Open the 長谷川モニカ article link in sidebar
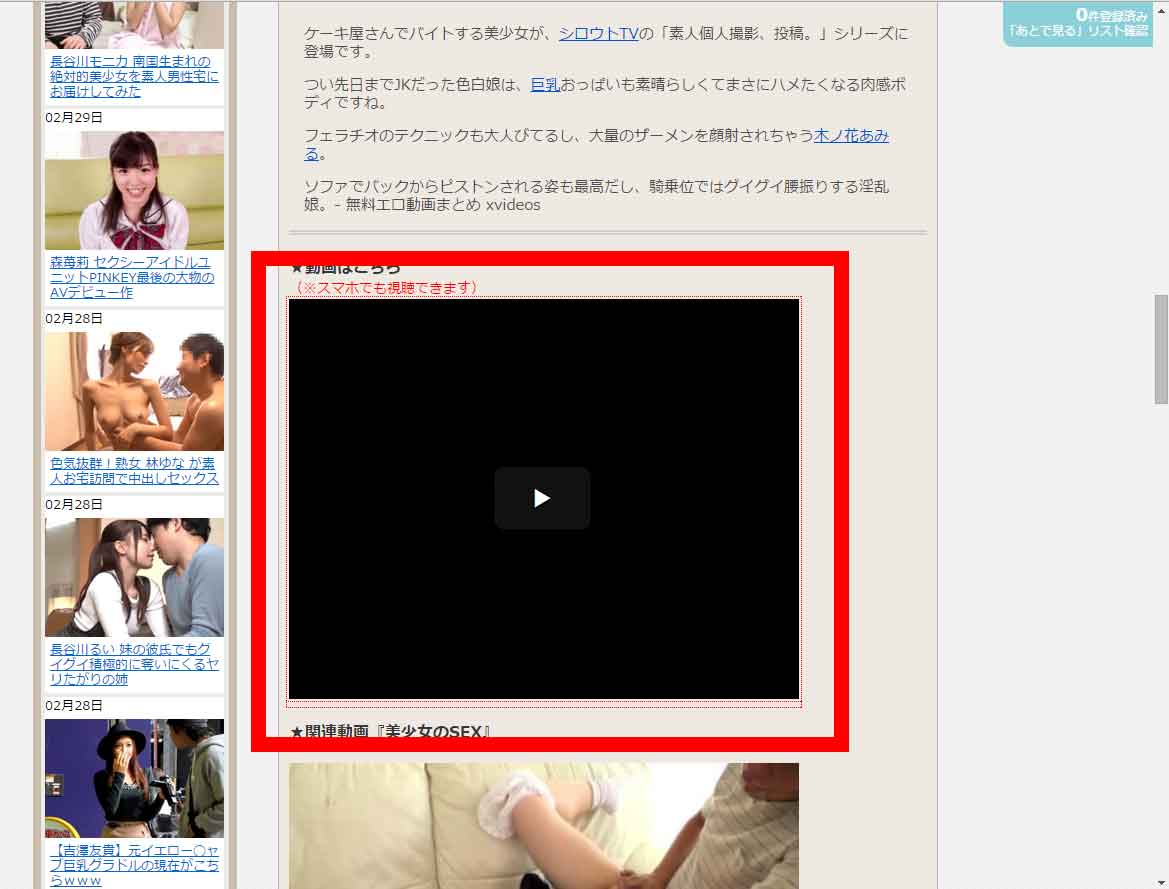The image size is (1169, 889). point(134,76)
